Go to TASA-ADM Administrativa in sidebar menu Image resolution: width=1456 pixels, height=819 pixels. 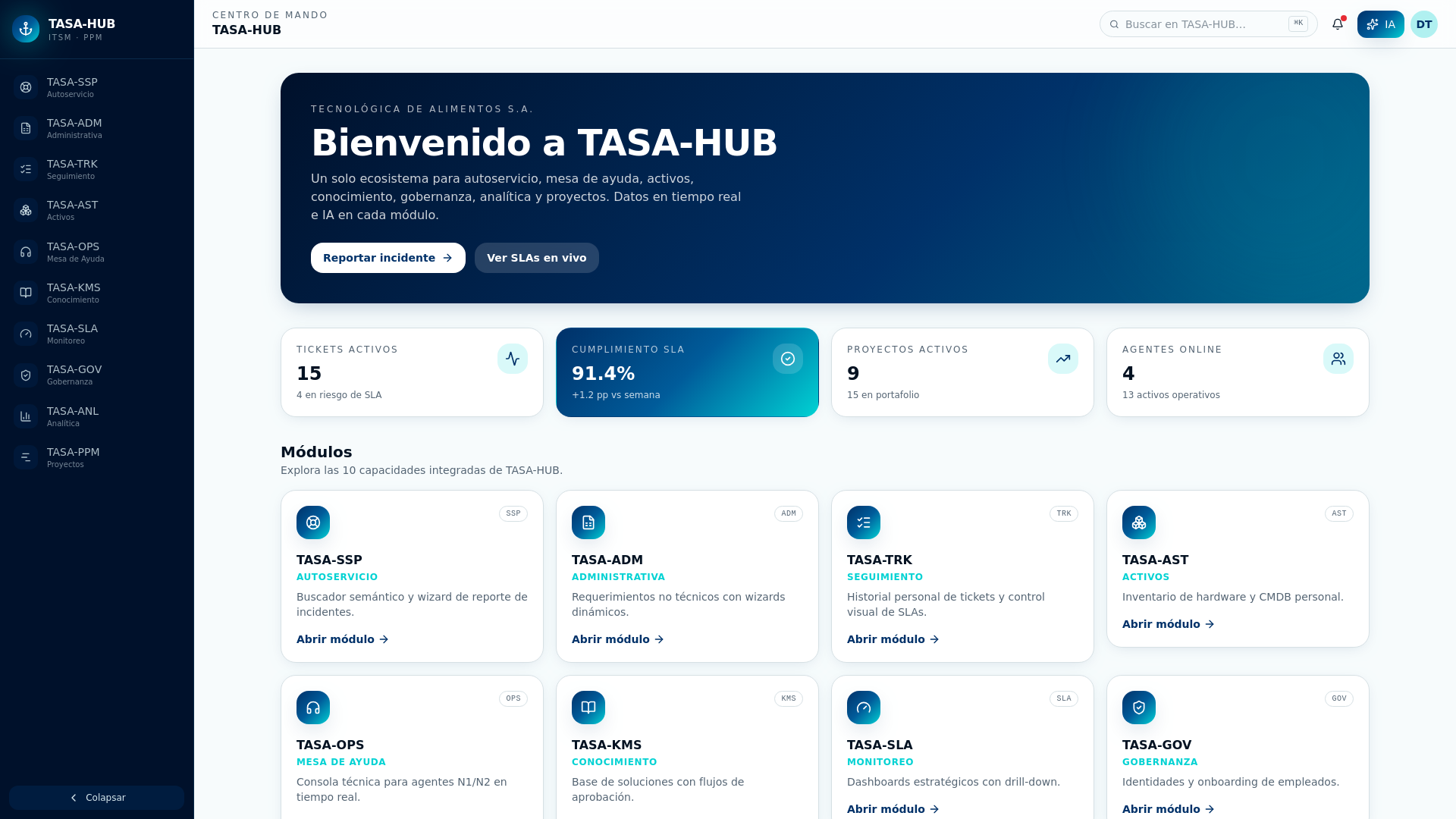[x=97, y=128]
